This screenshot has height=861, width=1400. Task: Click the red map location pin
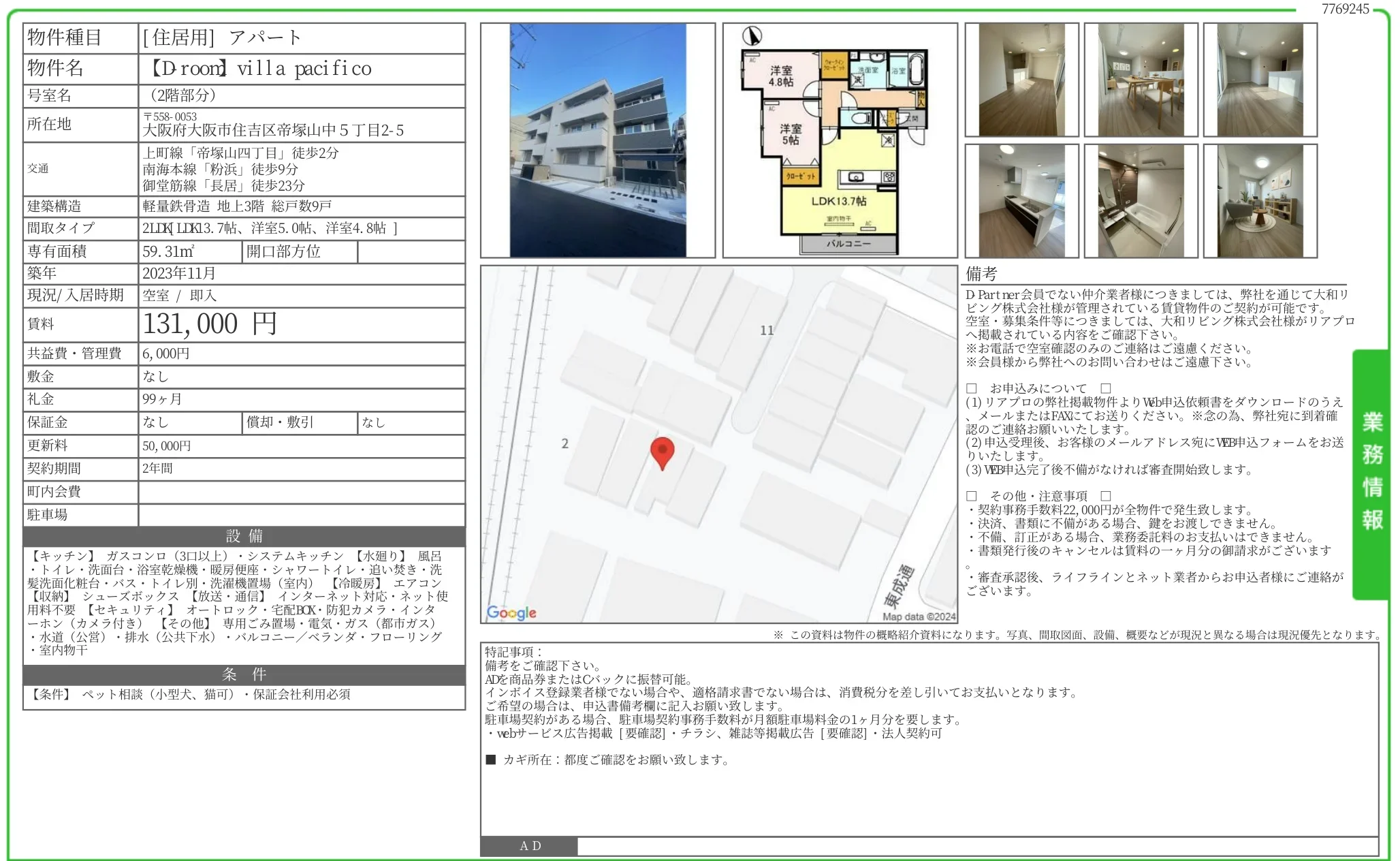662,452
